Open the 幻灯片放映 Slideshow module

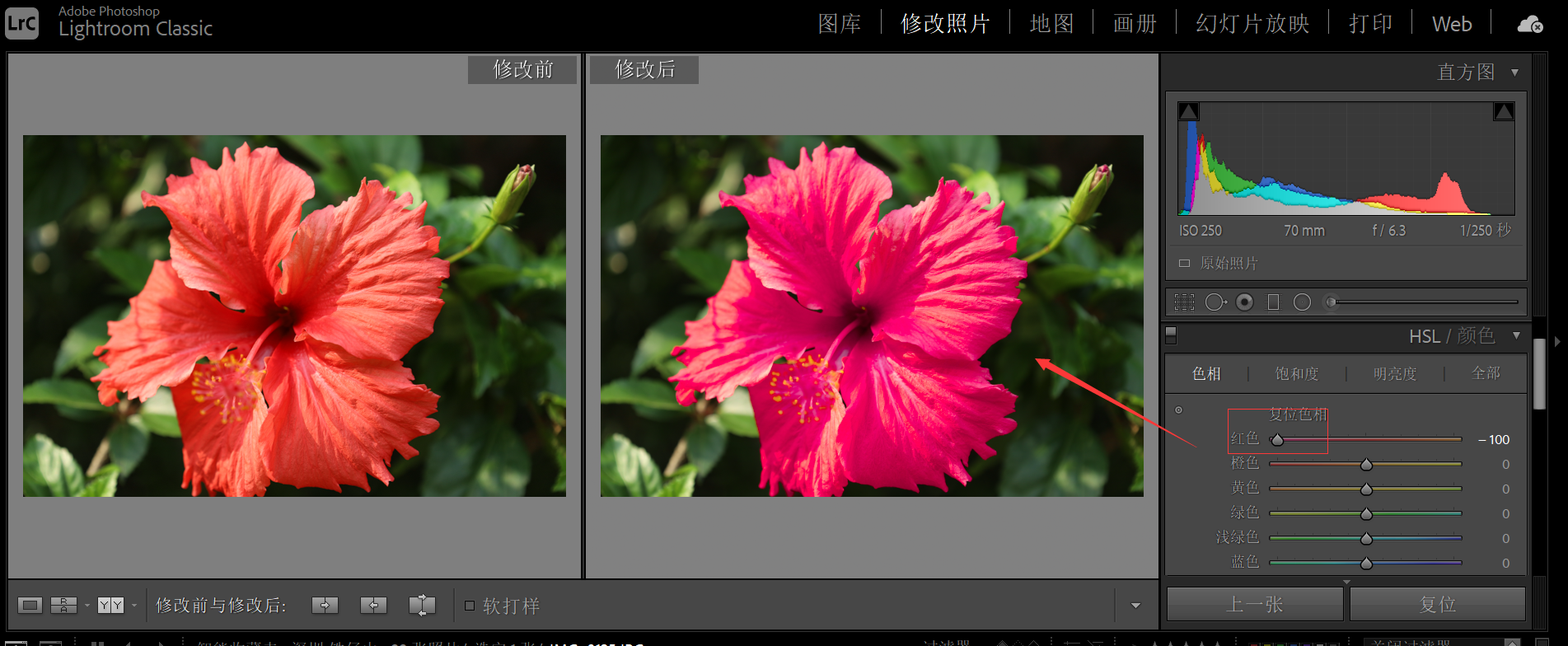click(x=1252, y=24)
